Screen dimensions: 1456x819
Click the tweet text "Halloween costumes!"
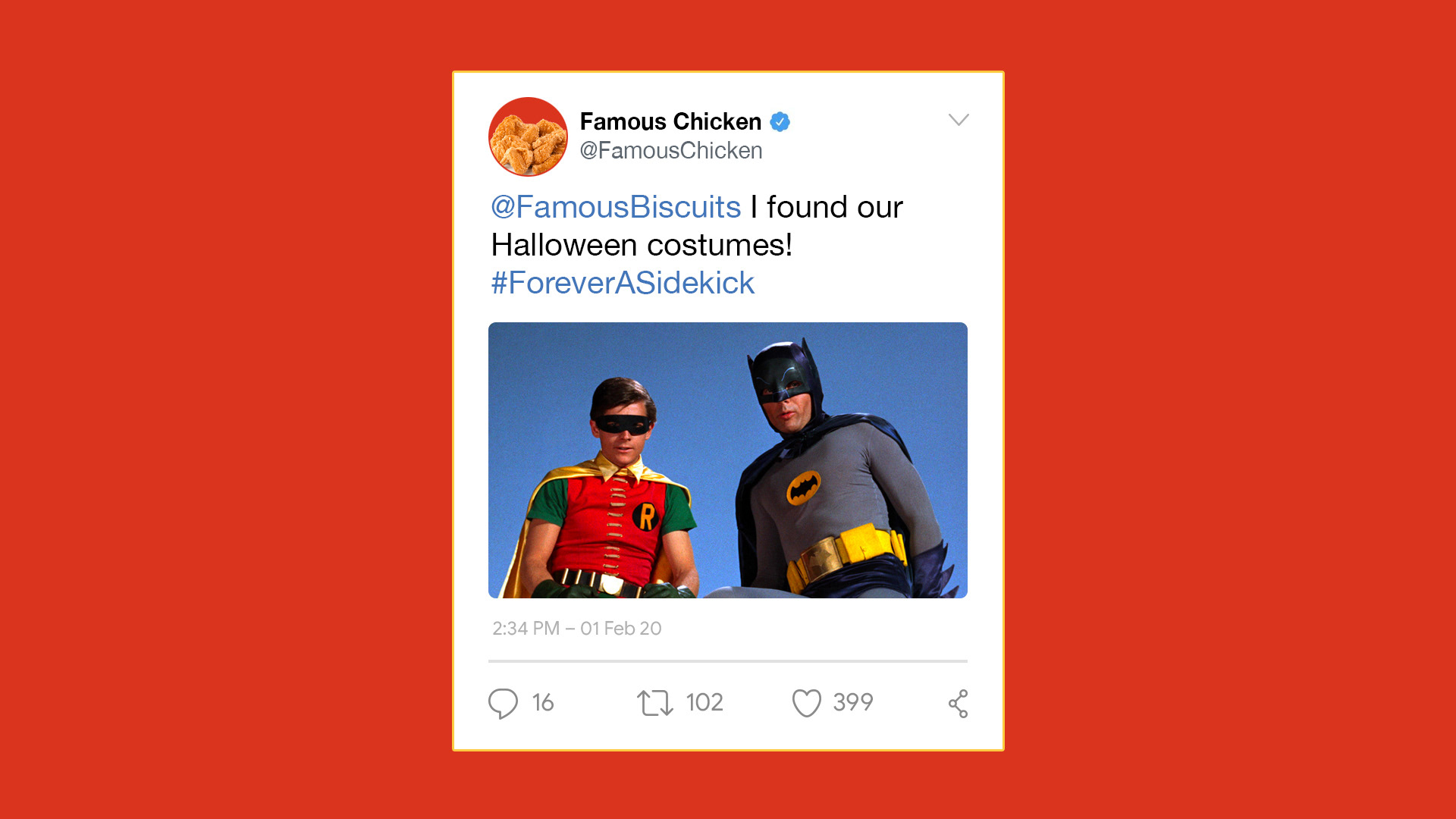point(642,245)
